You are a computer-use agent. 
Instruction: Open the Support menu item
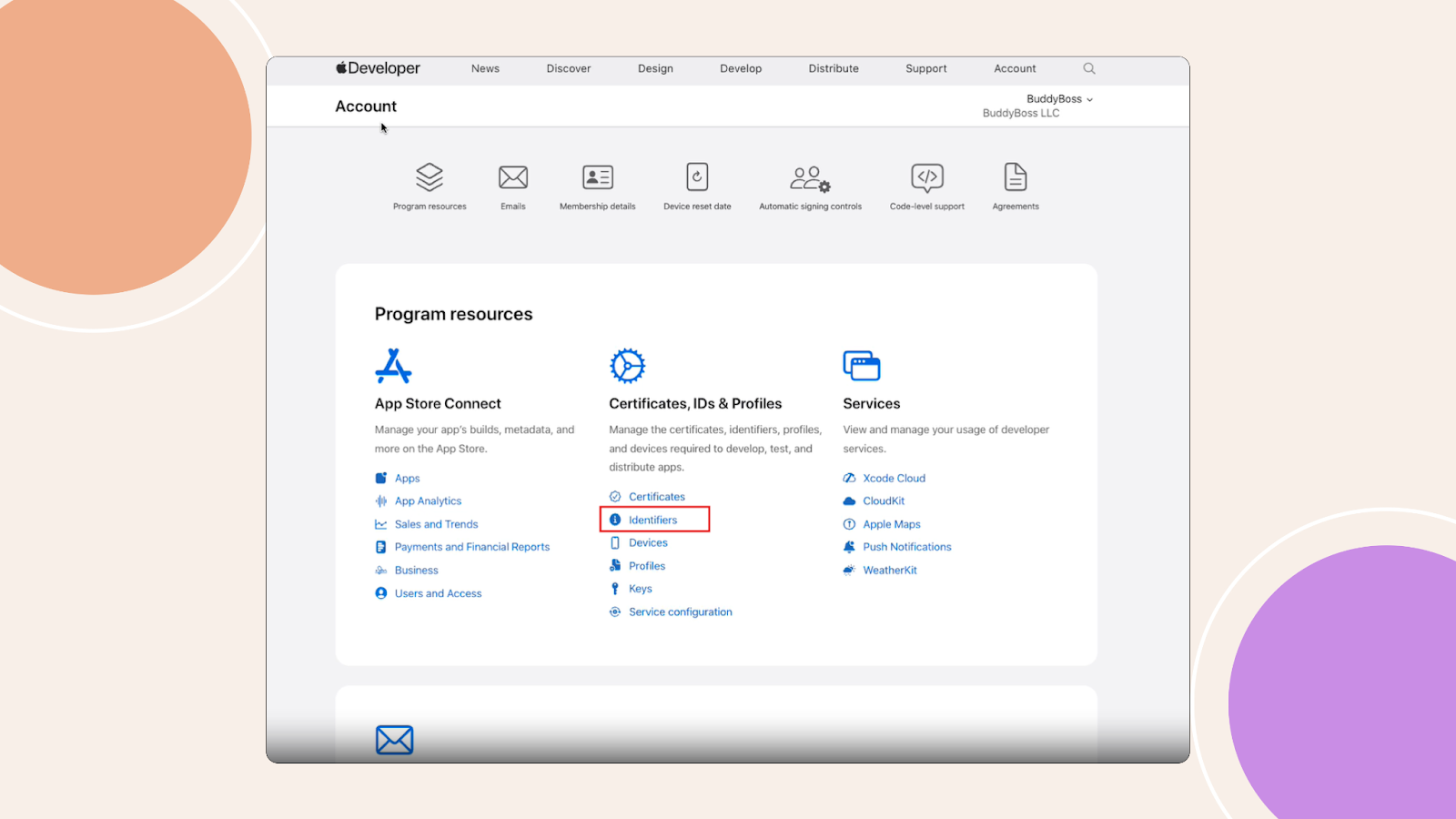coord(925,68)
